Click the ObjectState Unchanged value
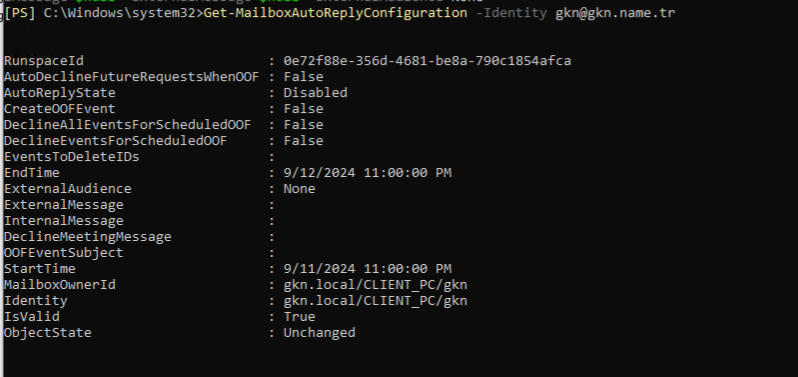 (319, 333)
